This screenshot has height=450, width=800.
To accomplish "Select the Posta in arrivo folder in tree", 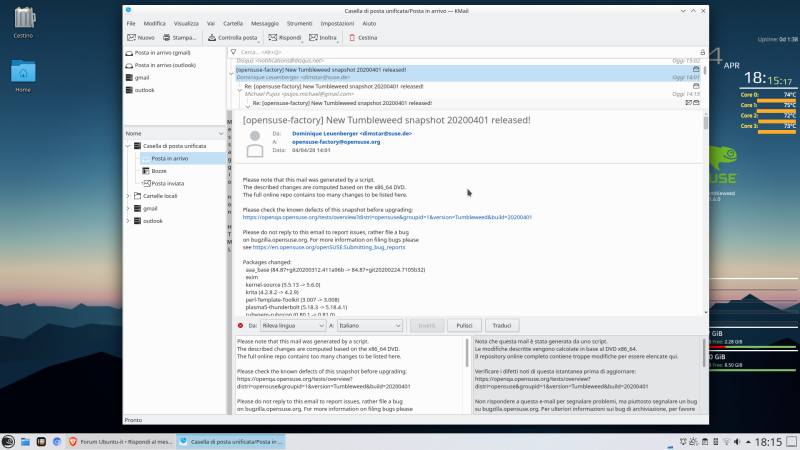I will click(182, 159).
